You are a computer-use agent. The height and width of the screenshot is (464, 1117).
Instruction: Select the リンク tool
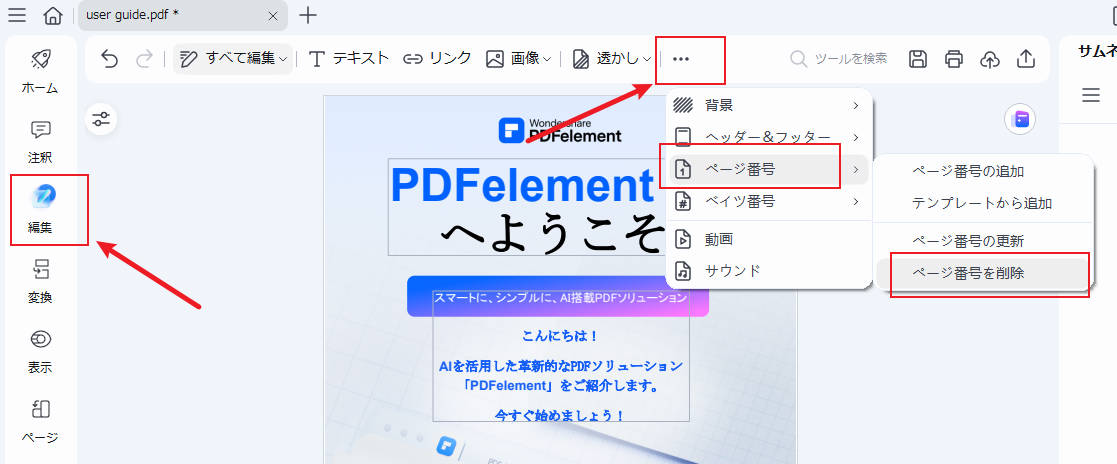[437, 58]
